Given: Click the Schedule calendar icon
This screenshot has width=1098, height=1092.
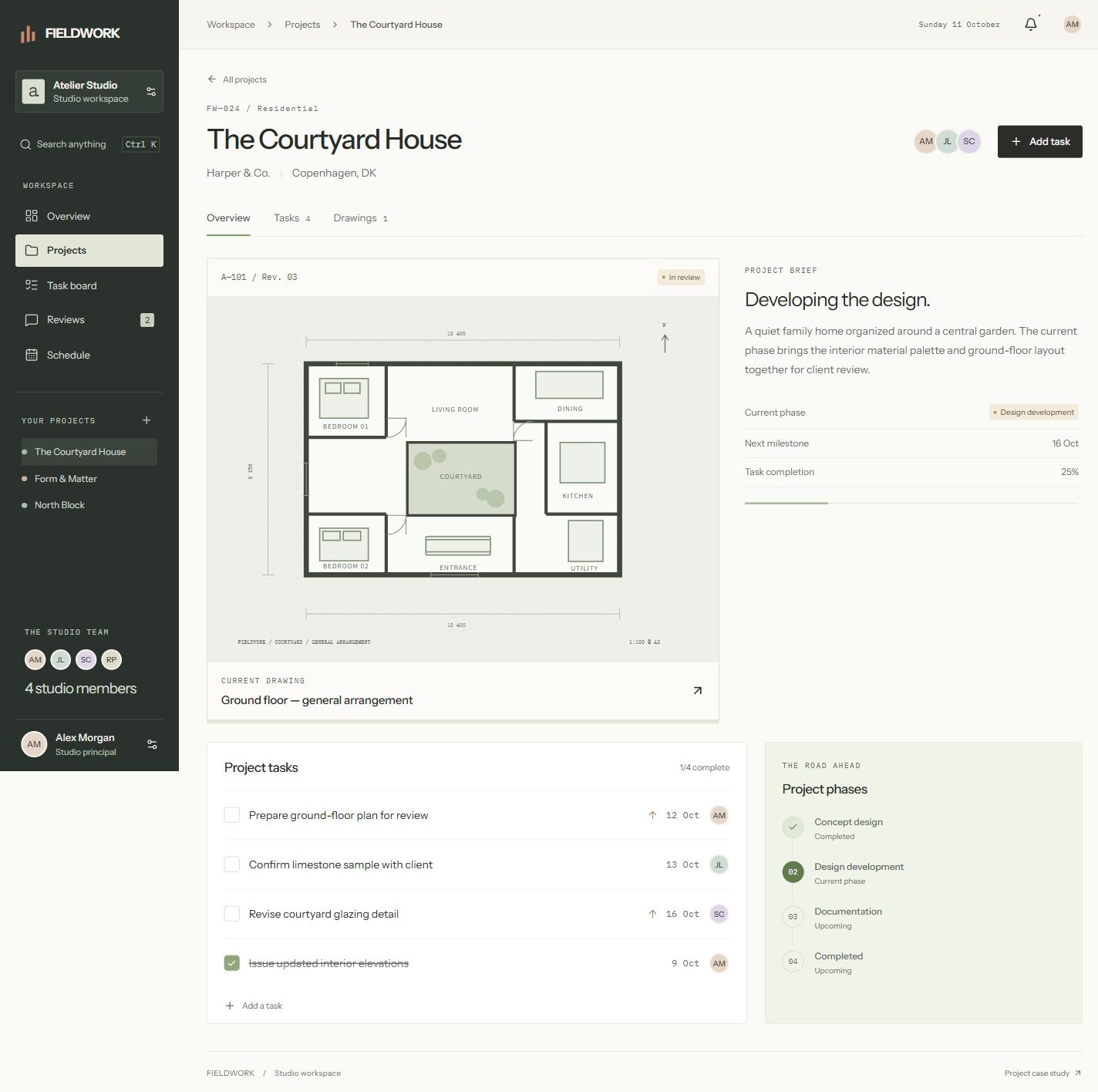Looking at the screenshot, I should [32, 355].
